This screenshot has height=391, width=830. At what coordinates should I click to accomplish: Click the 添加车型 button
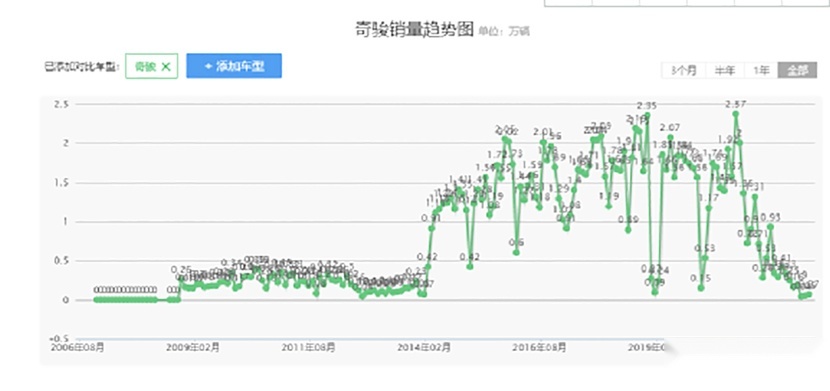(234, 66)
